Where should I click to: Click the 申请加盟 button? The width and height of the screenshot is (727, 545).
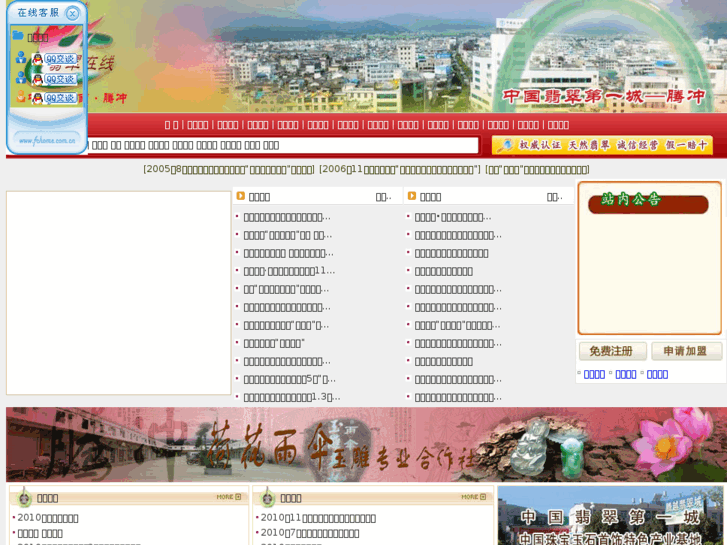pos(686,351)
